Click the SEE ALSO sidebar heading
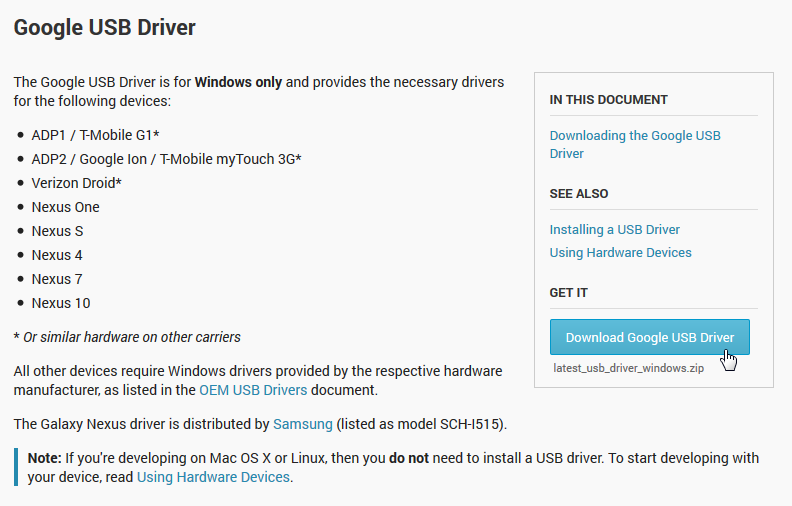The height and width of the screenshot is (506, 792). click(x=578, y=194)
